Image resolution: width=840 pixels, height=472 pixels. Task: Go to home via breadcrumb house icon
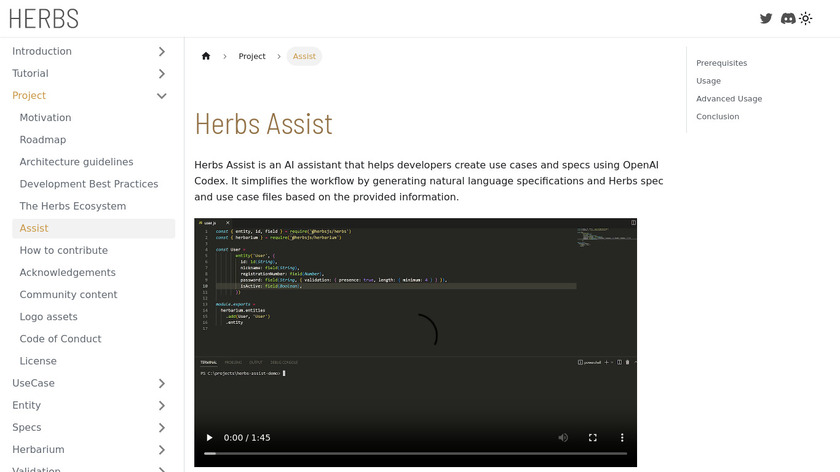click(206, 56)
